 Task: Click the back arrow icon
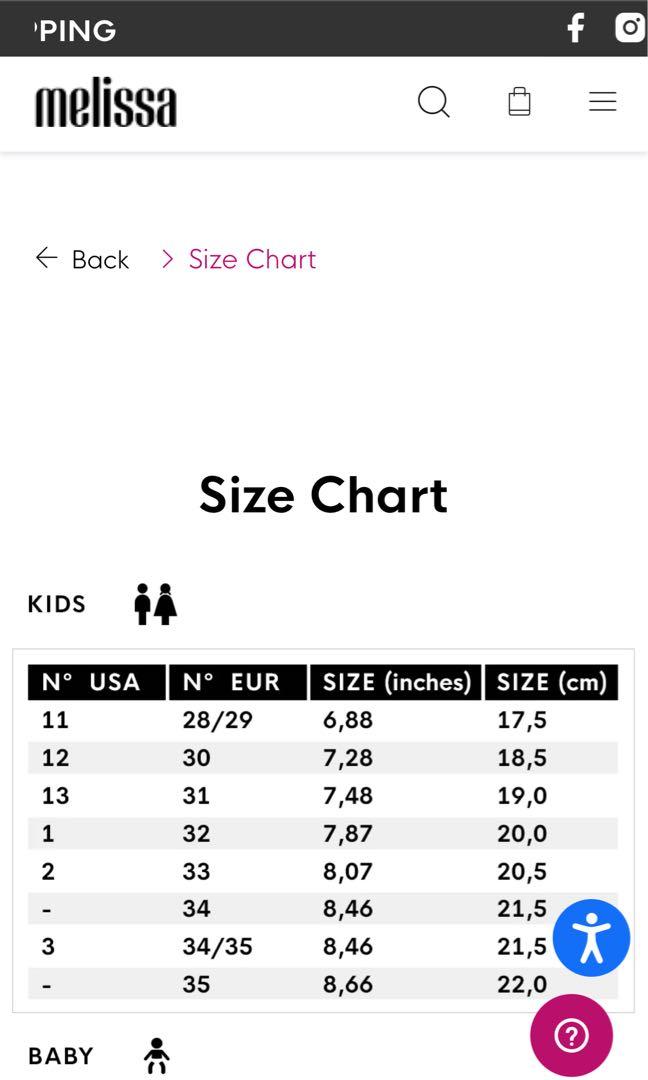pyautogui.click(x=46, y=258)
